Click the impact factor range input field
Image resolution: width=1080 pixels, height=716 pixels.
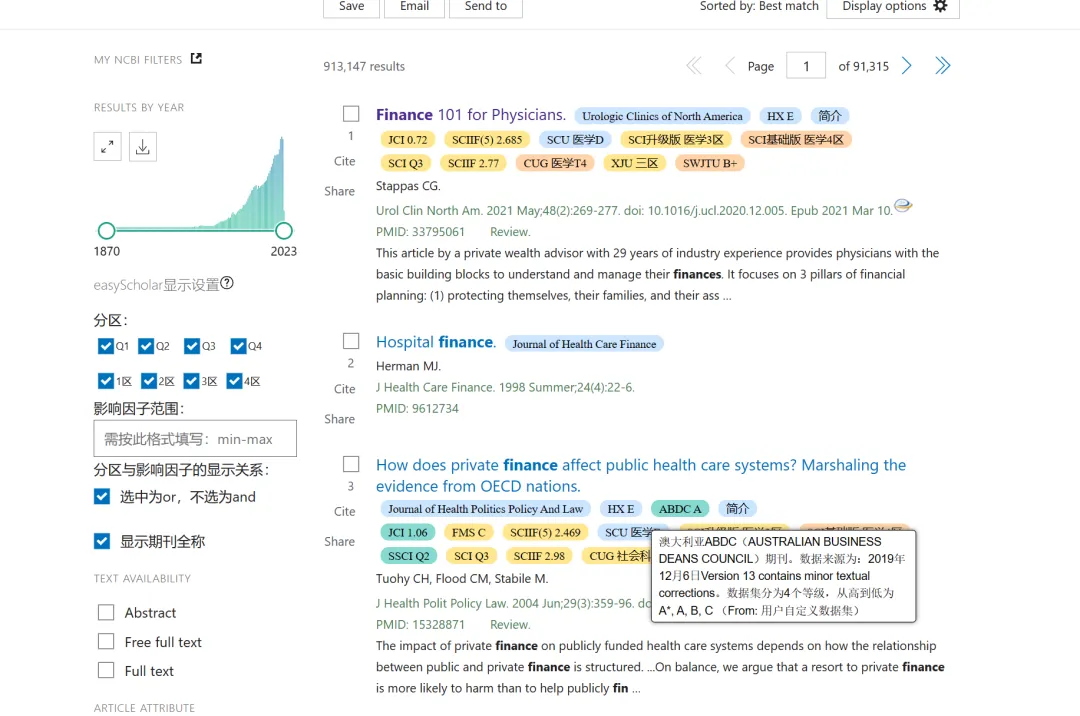[x=195, y=439]
